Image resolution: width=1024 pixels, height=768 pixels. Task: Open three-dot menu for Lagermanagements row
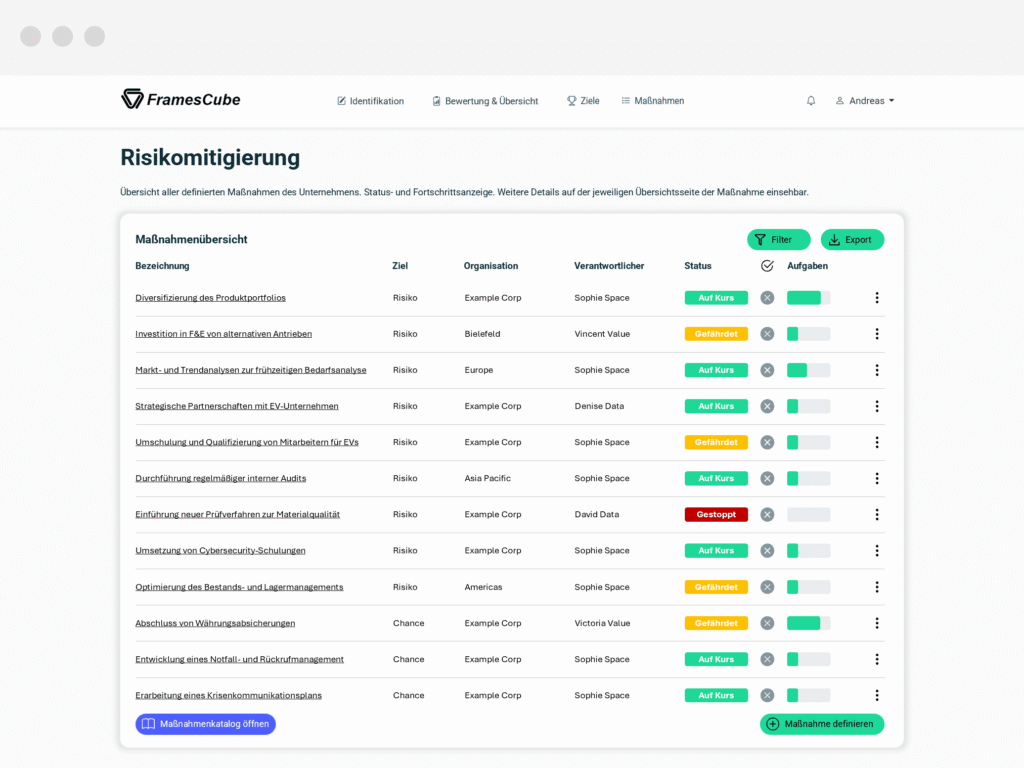(877, 587)
